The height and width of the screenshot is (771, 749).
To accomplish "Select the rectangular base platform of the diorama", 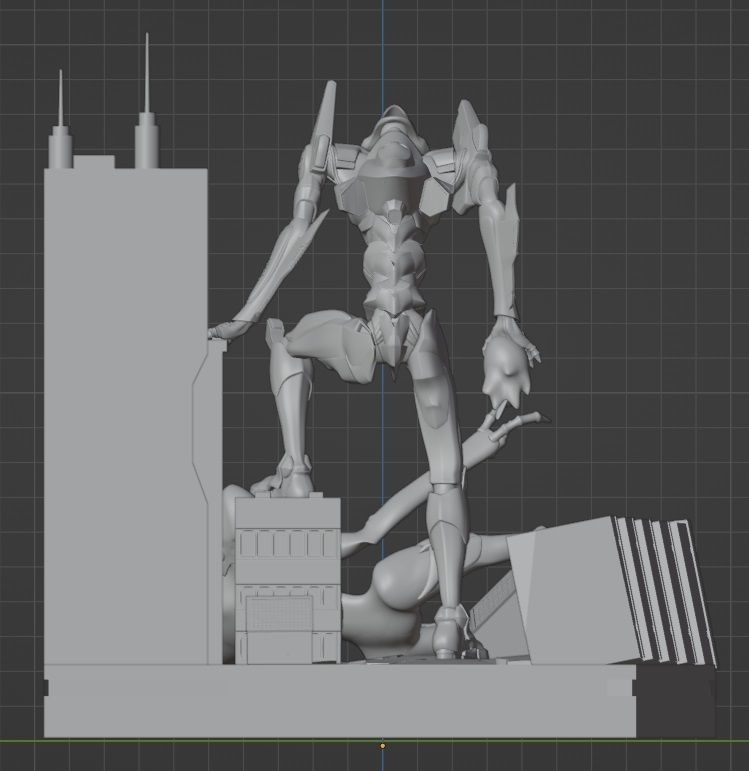I will [339, 701].
